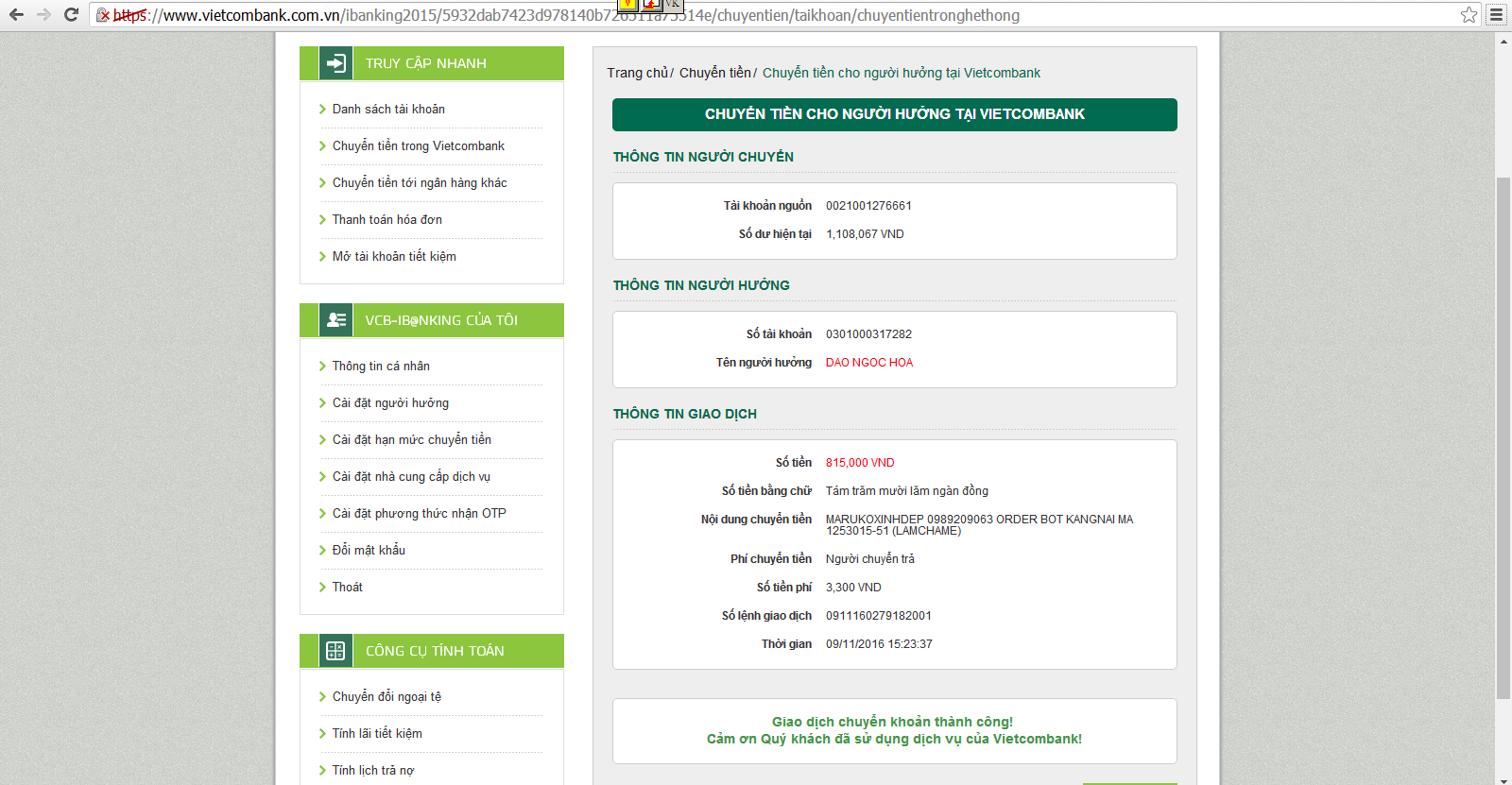1512x785 pixels.
Task: Click Chuyển tiền breadcrumb link
Action: 714,73
